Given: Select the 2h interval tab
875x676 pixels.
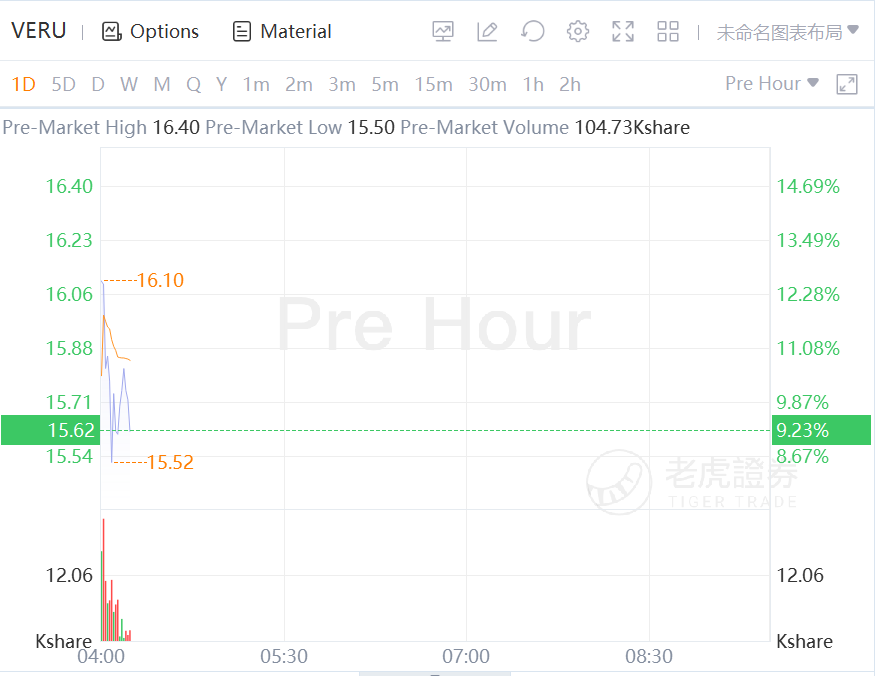Looking at the screenshot, I should pyautogui.click(x=570, y=84).
